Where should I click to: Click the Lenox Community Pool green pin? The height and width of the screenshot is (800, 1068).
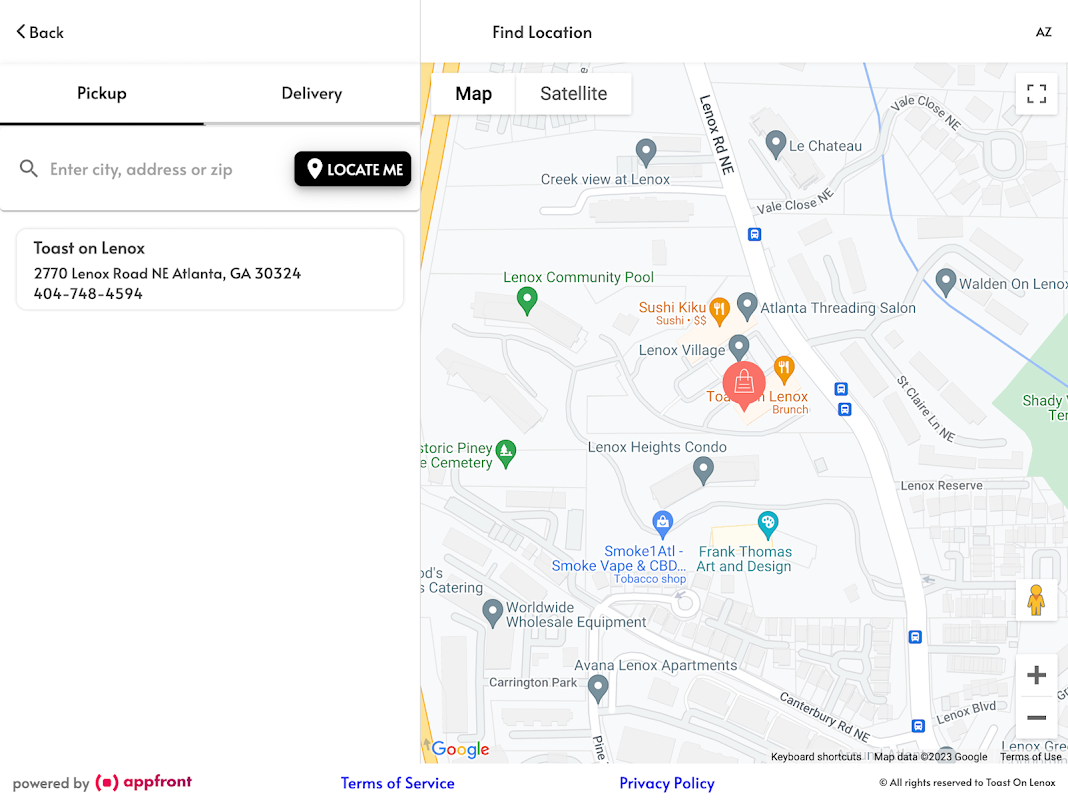527,301
